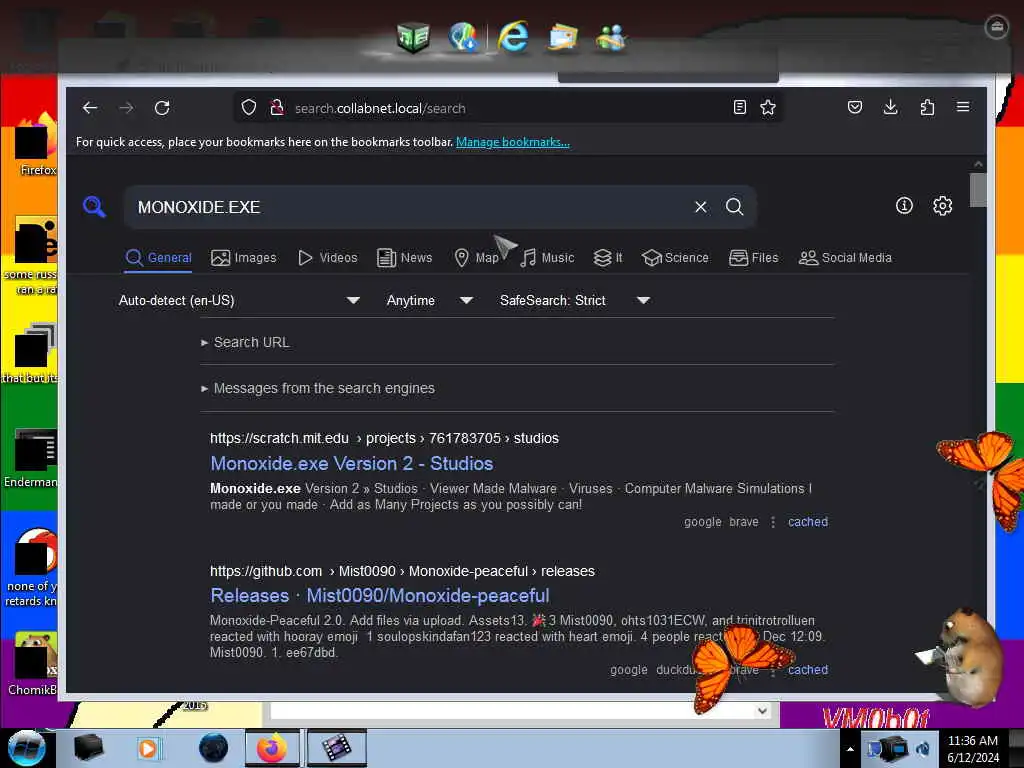The height and width of the screenshot is (768, 1024).
Task: Open the Auto-detect language dropdown
Action: [x=239, y=300]
